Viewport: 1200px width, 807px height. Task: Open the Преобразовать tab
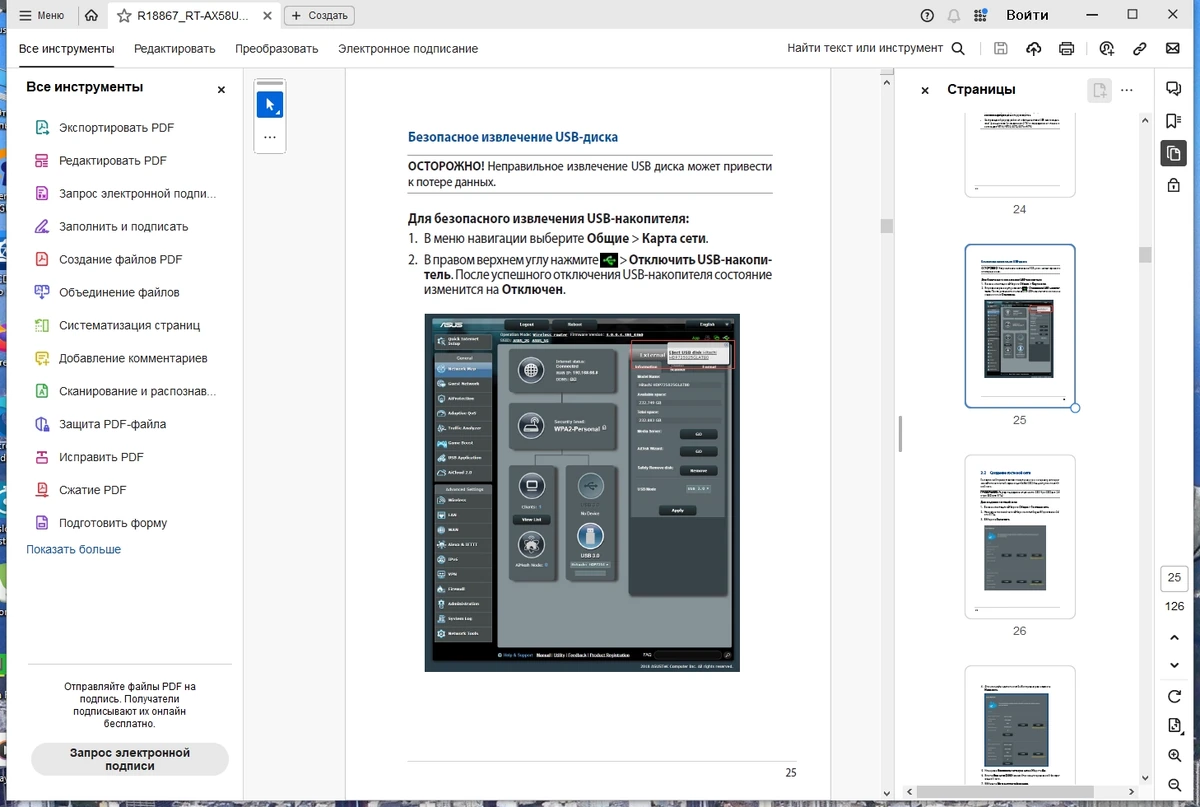(277, 48)
